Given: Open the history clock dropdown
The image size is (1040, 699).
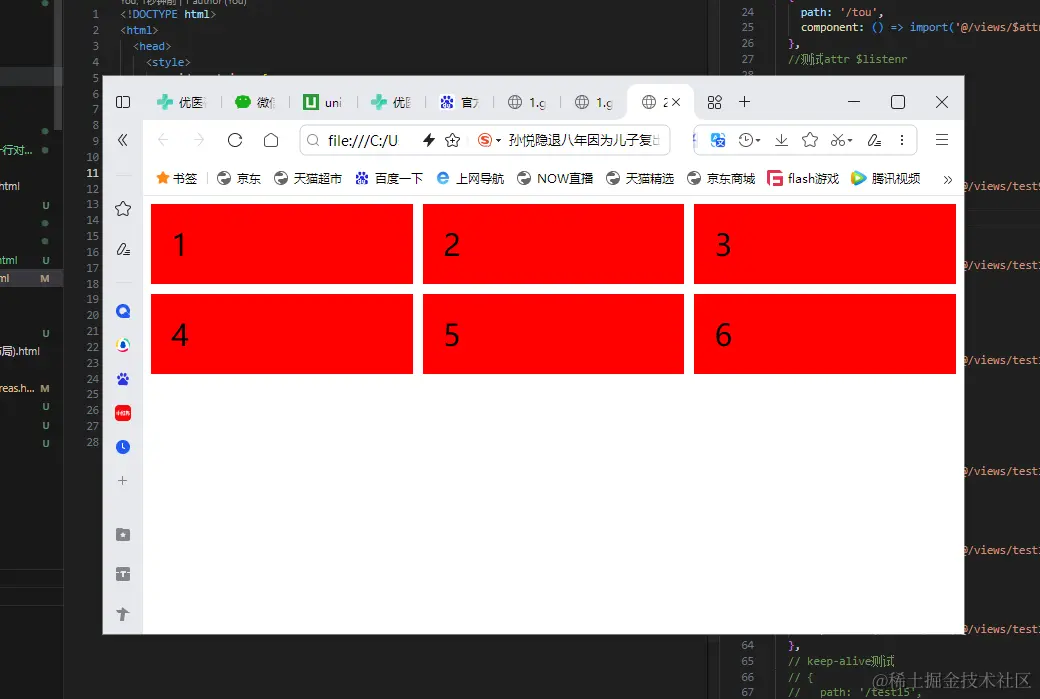Looking at the screenshot, I should [x=749, y=140].
